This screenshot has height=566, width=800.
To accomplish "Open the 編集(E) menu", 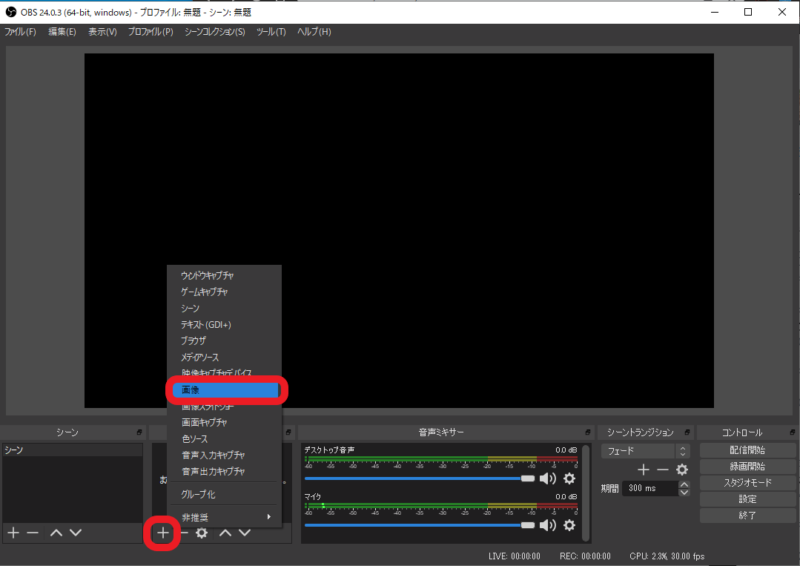I will (x=62, y=32).
